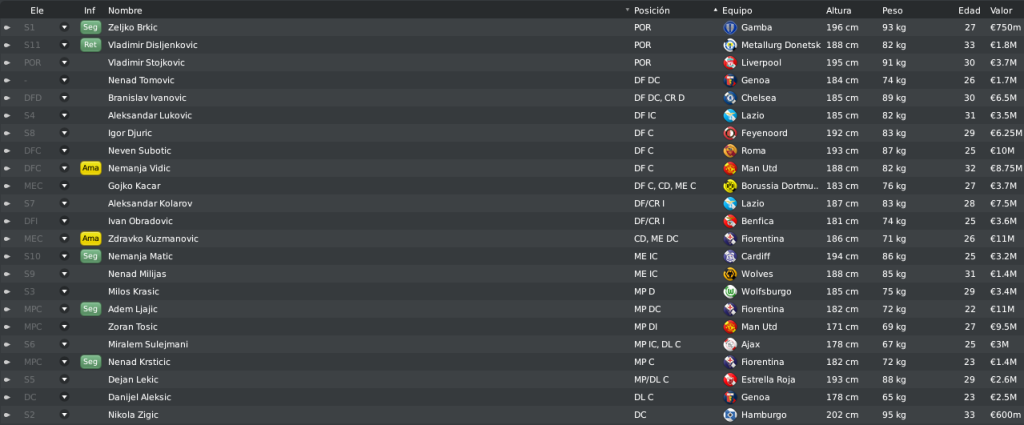The width and height of the screenshot is (1024, 425).
Task: Expand row arrow for Neven Subotic
Action: point(7,151)
